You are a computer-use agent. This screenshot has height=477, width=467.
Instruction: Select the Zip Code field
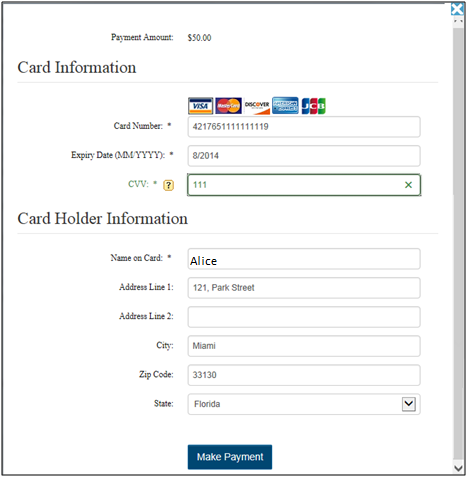(x=304, y=375)
